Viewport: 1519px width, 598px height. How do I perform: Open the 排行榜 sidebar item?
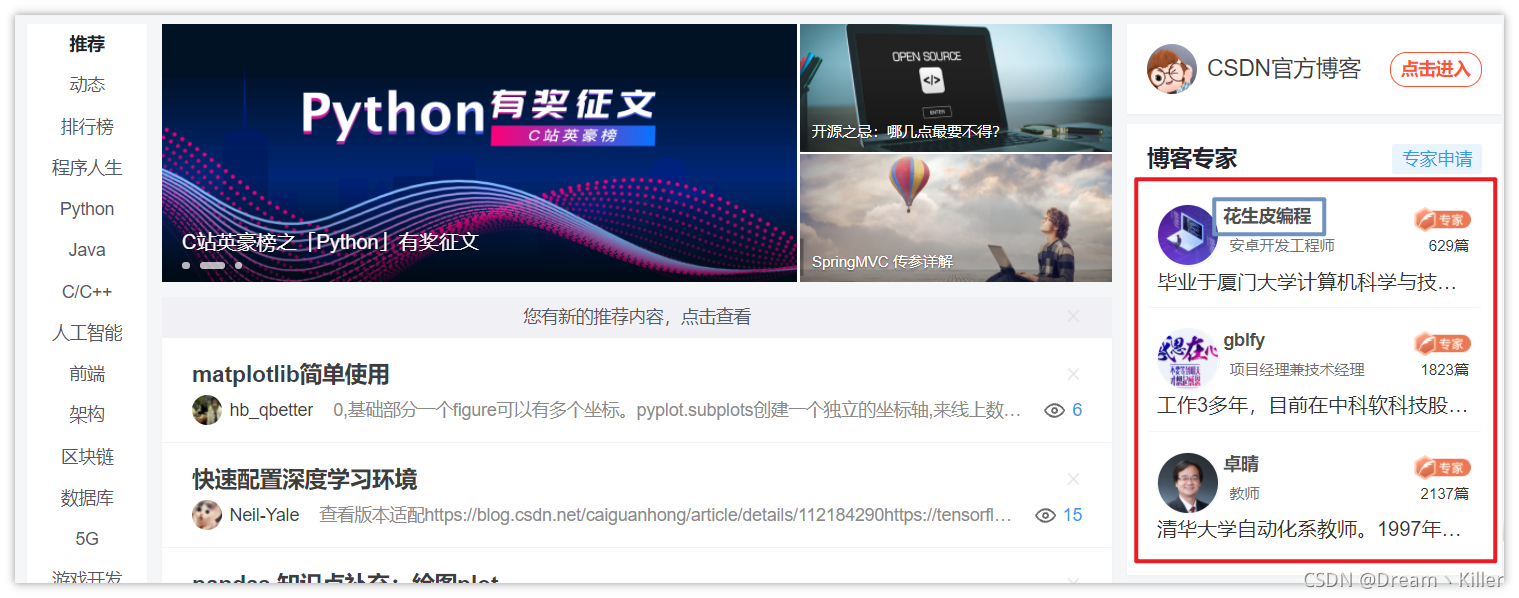tap(87, 127)
